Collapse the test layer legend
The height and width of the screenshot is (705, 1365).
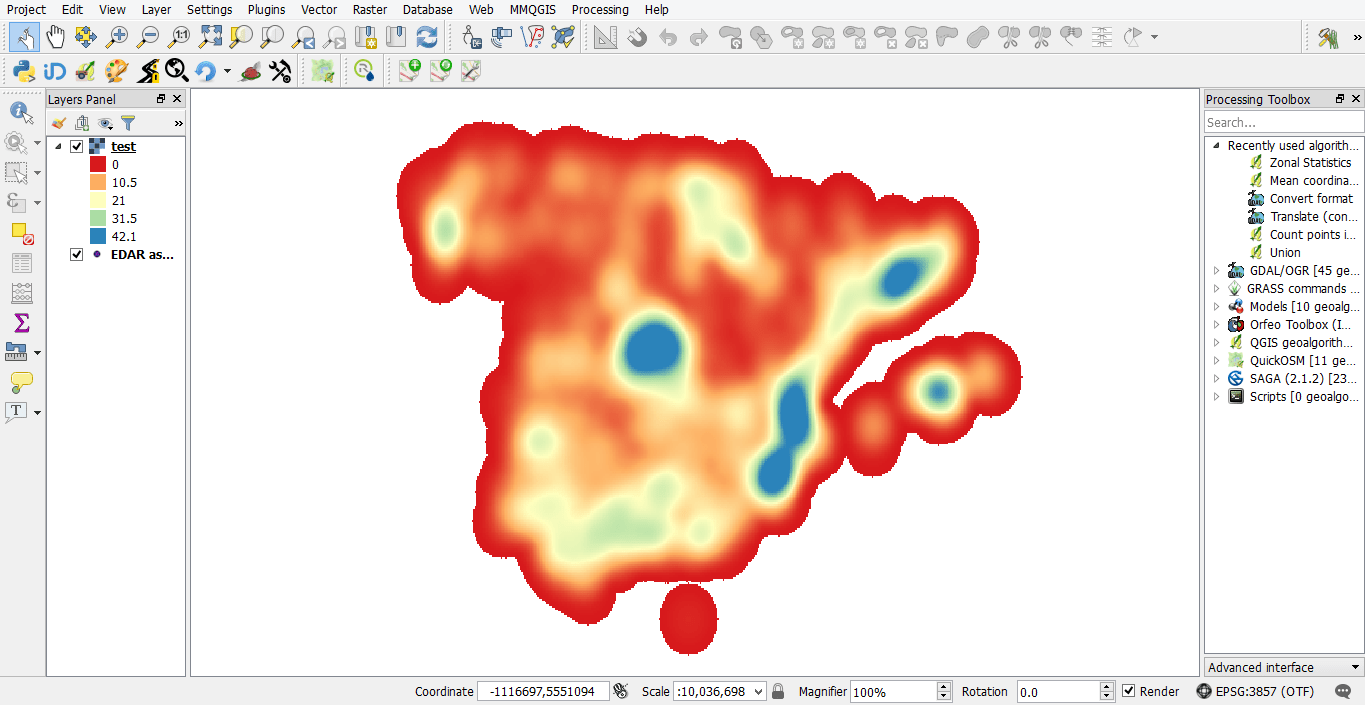coord(58,146)
